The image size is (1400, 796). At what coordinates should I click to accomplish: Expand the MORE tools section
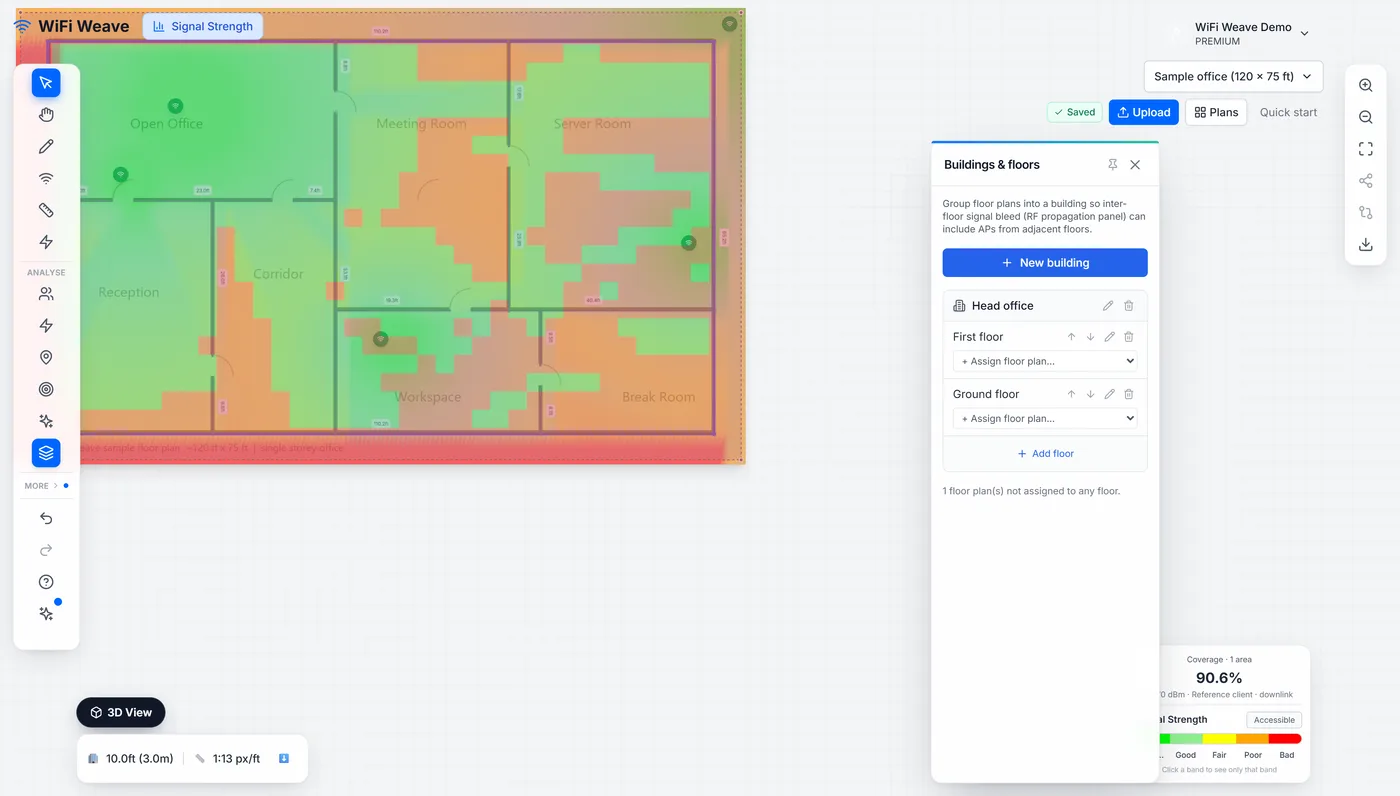point(46,486)
